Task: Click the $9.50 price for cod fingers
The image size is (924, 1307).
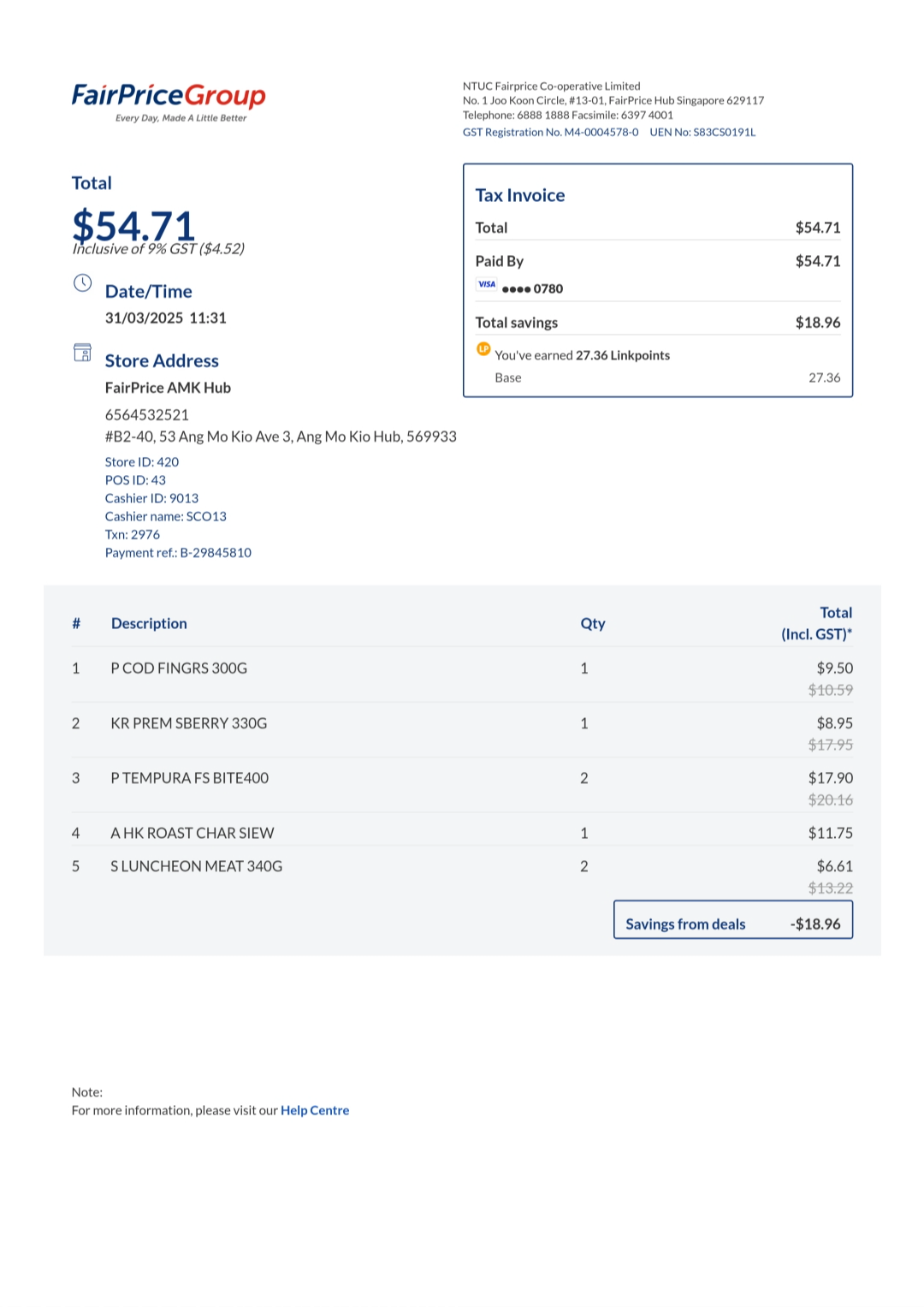Action: (x=834, y=668)
